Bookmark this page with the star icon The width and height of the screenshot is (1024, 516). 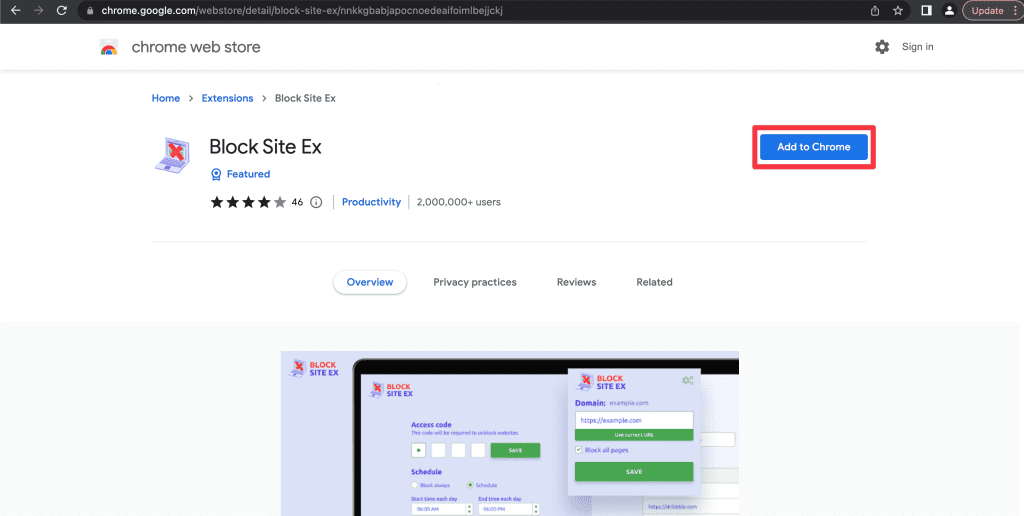tap(898, 11)
